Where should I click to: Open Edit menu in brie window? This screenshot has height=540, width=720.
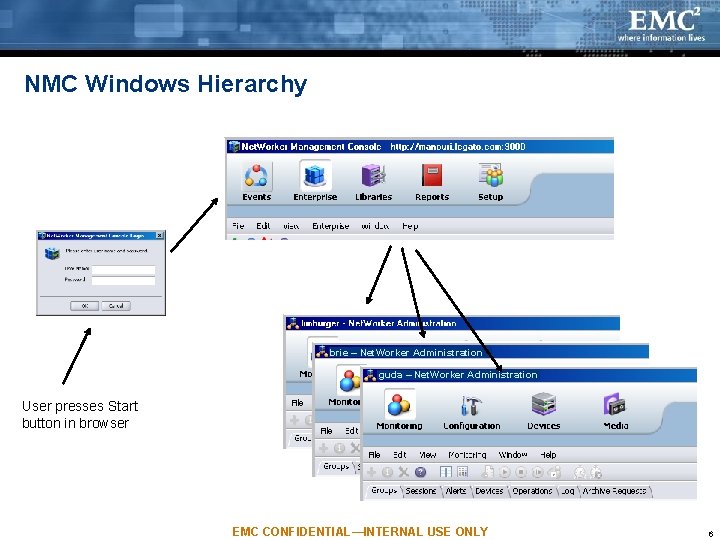pos(351,431)
